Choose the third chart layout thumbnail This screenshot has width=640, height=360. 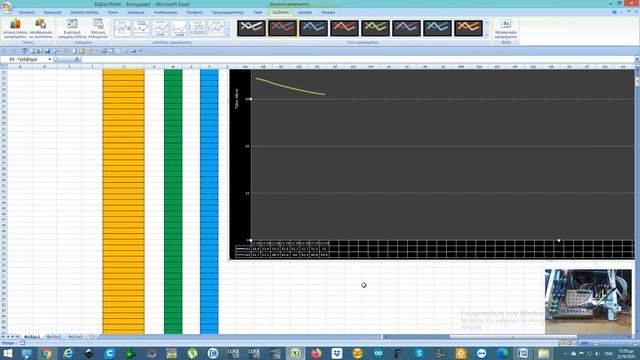[160, 29]
